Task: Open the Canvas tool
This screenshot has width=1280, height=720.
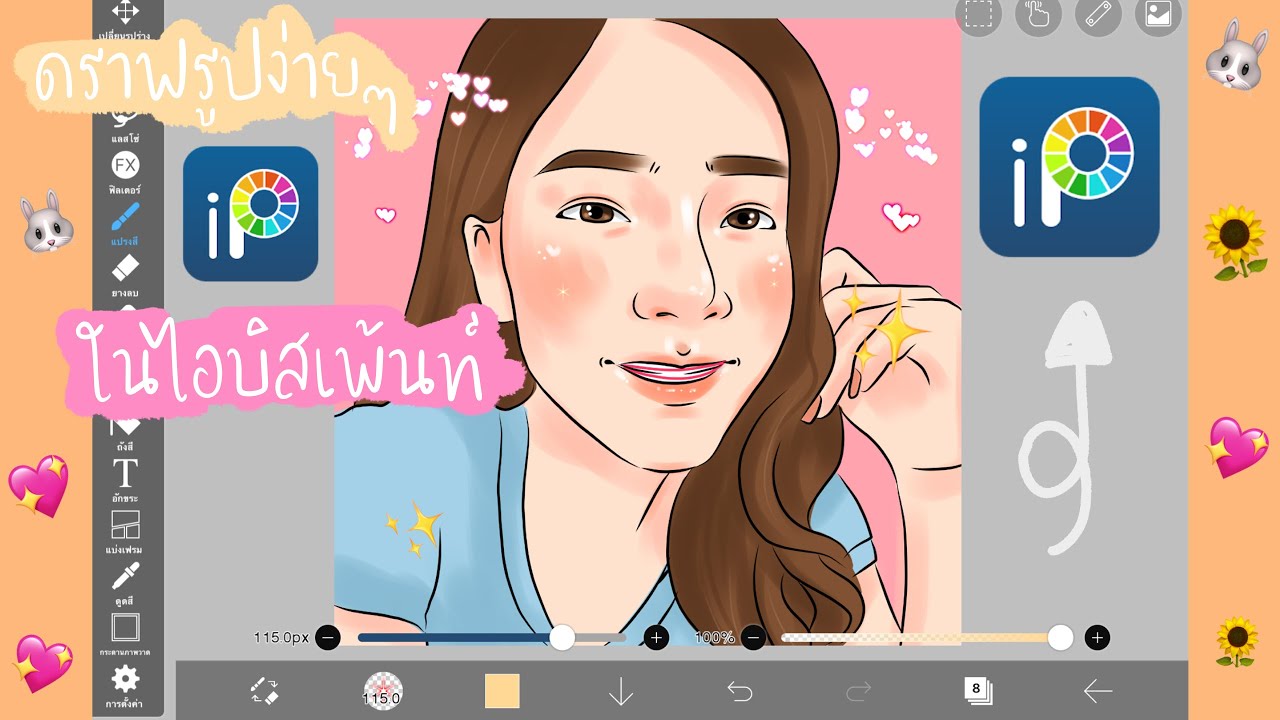Action: click(125, 628)
